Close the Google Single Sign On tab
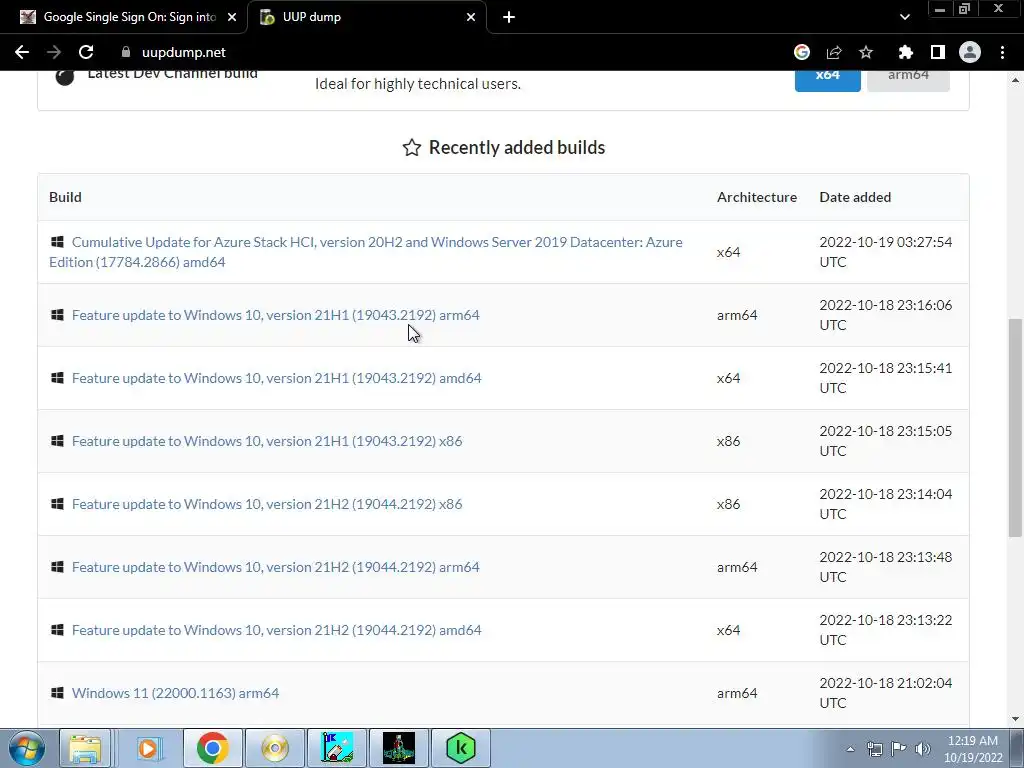This screenshot has height=768, width=1024. pyautogui.click(x=232, y=17)
